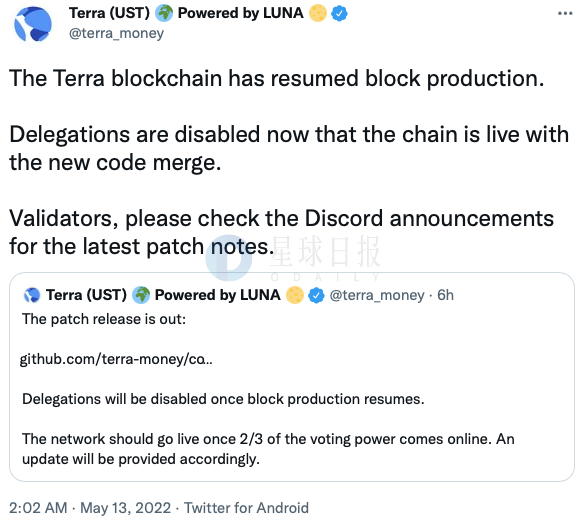Image resolution: width=586 pixels, height=516 pixels.
Task: Open the github.com/terra-money link
Action: pyautogui.click(x=116, y=359)
